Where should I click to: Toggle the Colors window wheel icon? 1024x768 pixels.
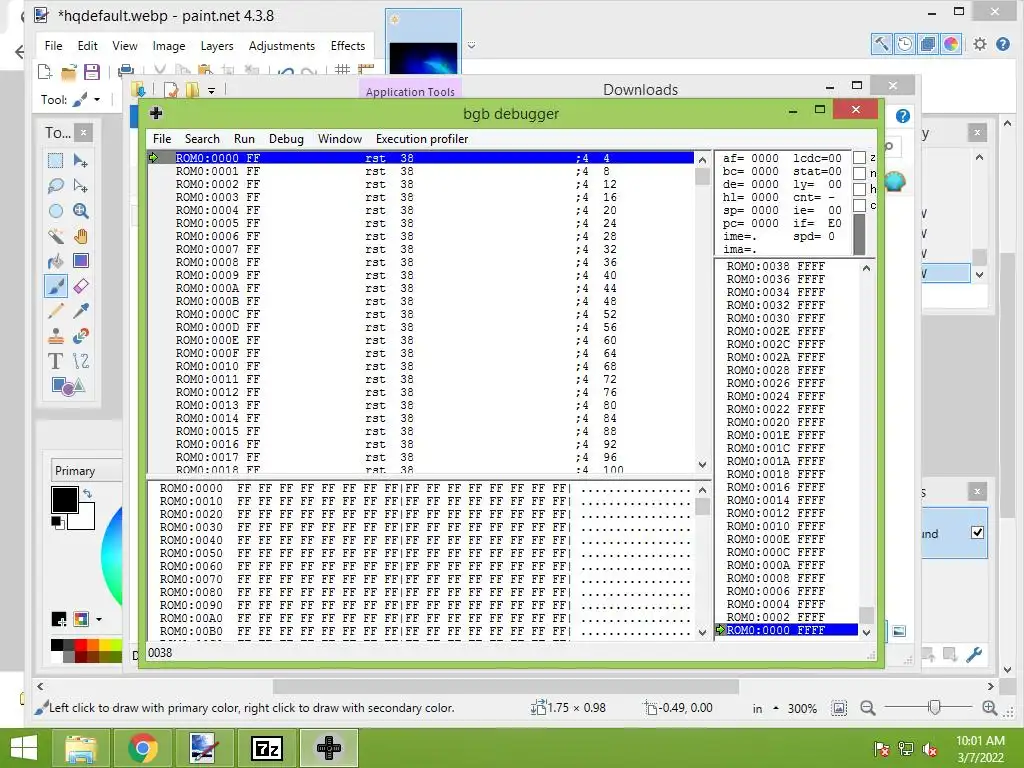[951, 44]
